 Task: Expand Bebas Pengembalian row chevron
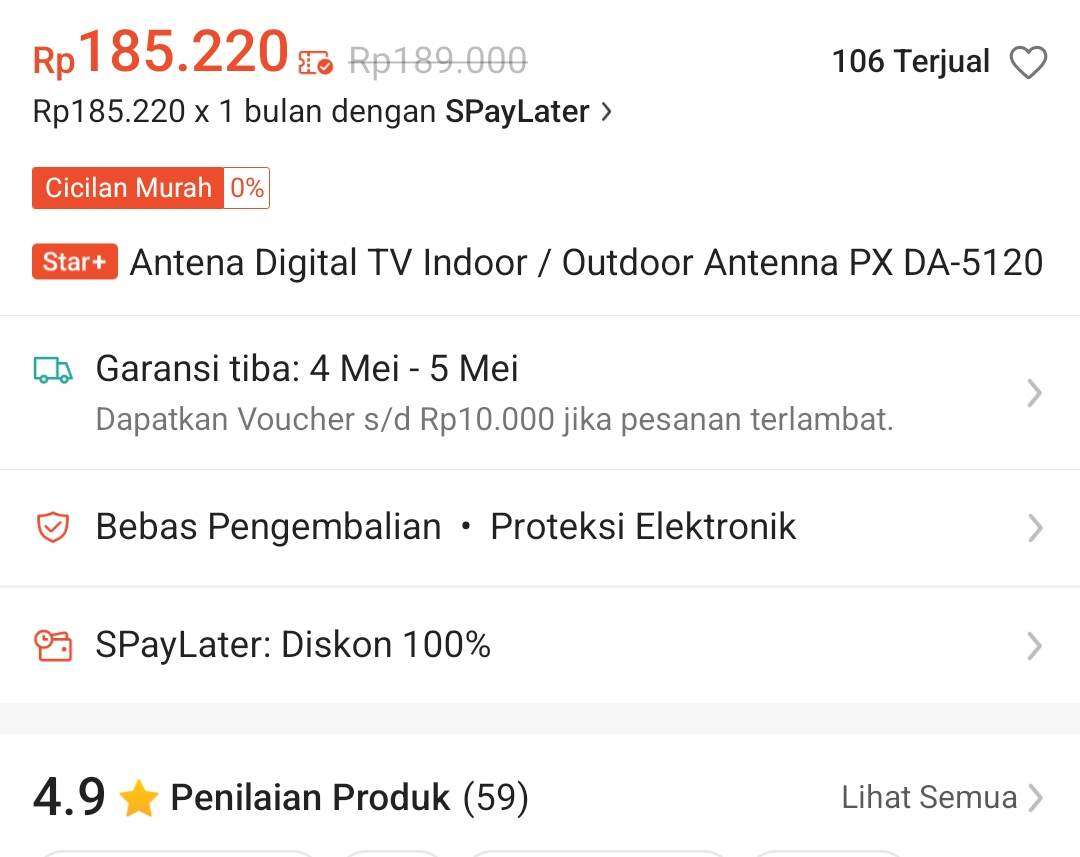[1034, 528]
